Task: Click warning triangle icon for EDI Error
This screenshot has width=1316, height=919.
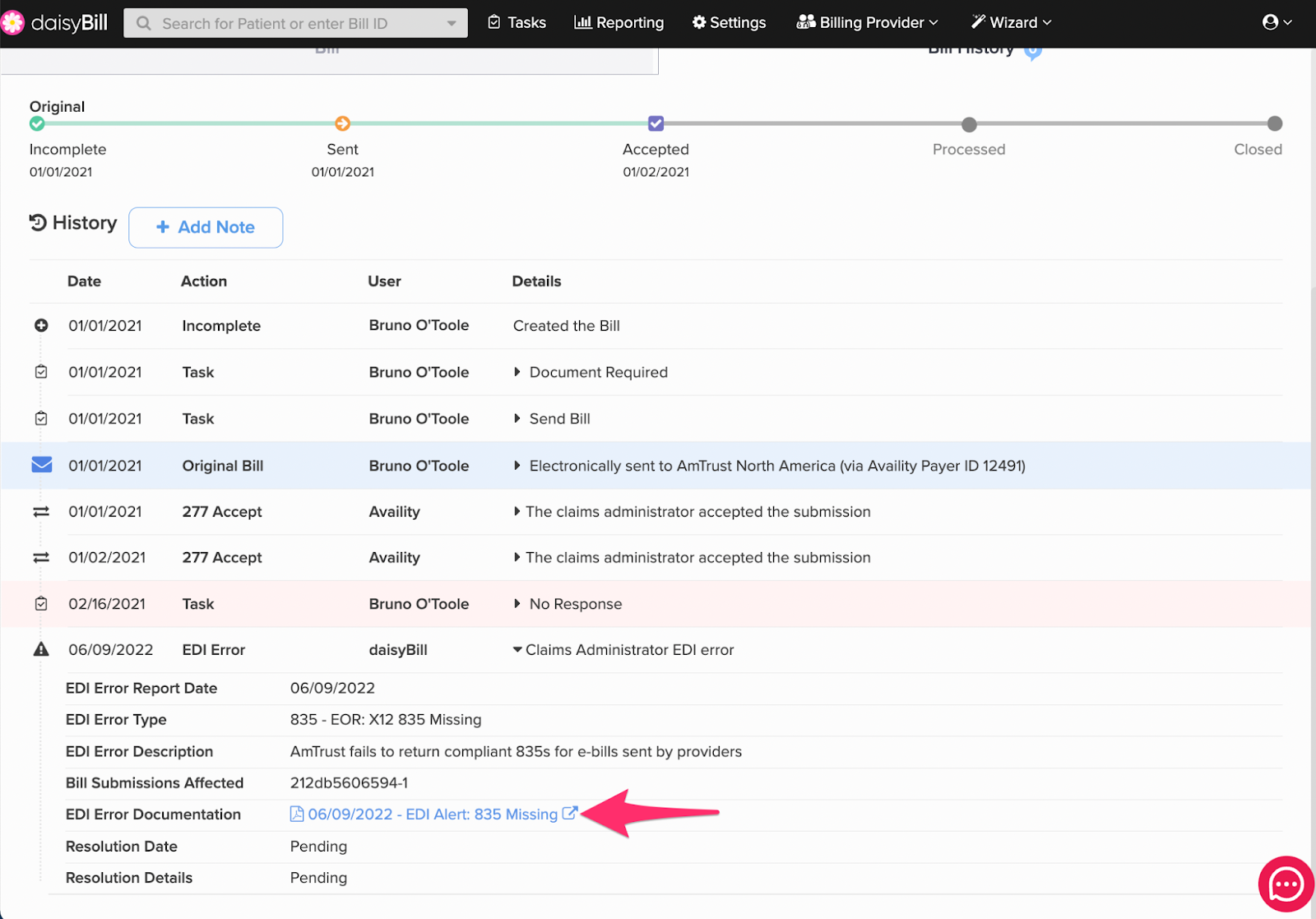Action: point(41,649)
